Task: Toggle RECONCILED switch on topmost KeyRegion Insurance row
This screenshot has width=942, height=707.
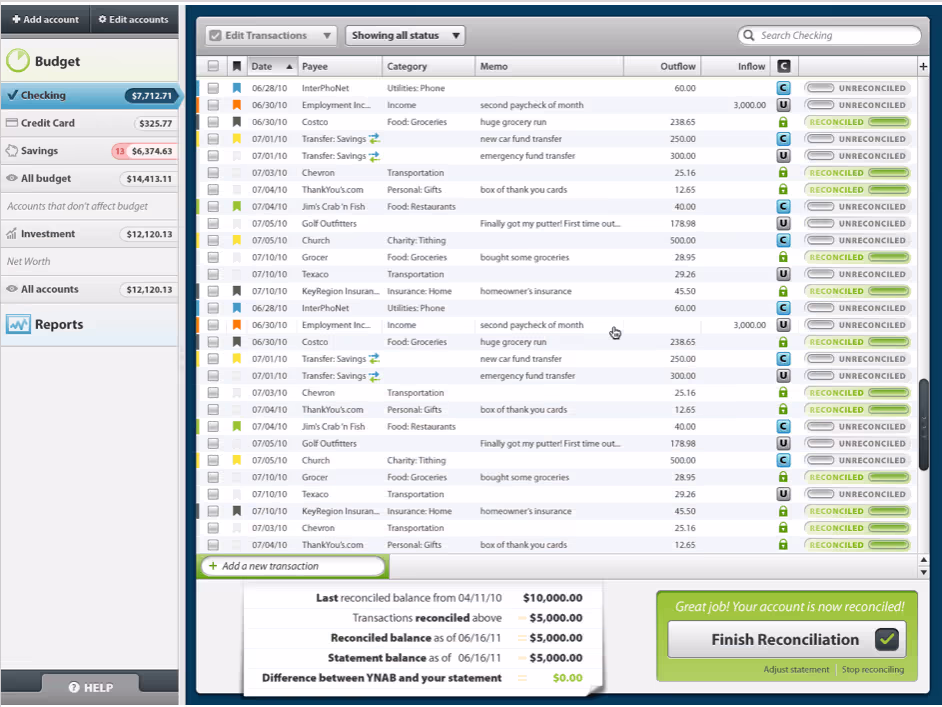Action: (x=857, y=291)
